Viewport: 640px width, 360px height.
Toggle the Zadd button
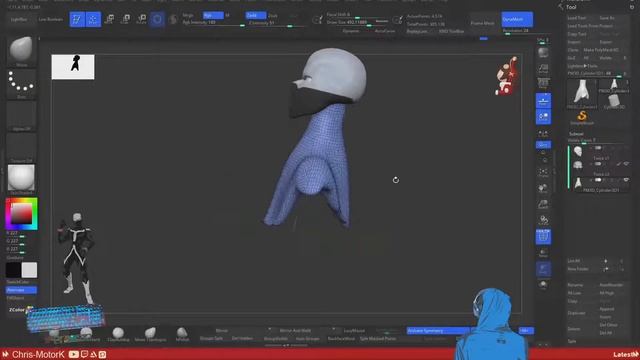pos(256,15)
